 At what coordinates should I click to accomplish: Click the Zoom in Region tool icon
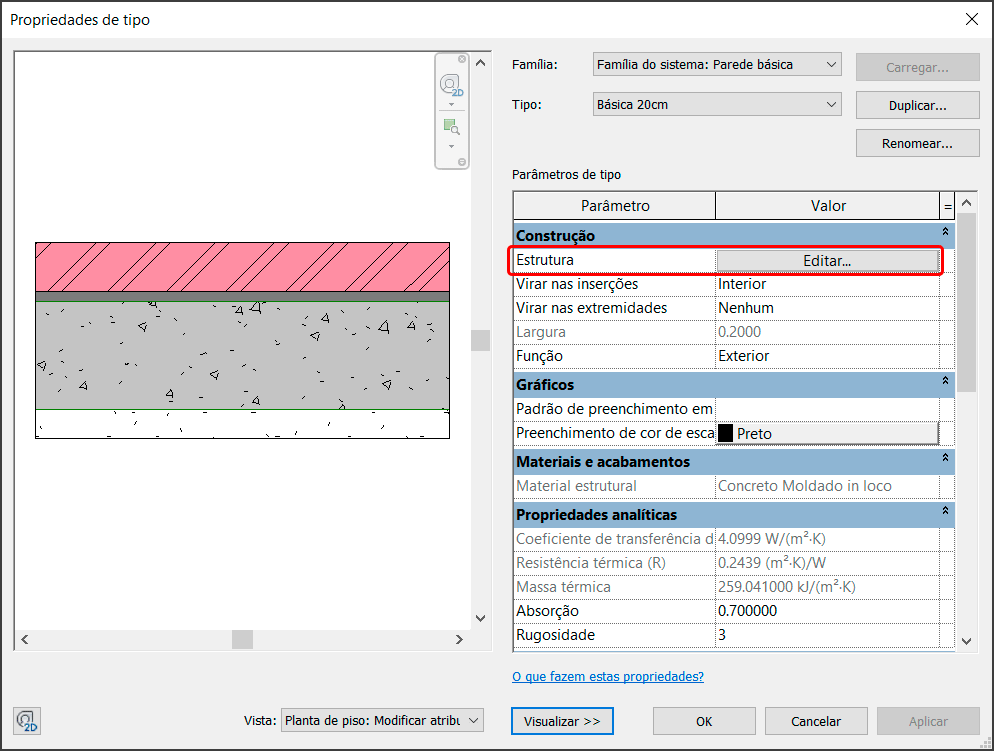(451, 127)
